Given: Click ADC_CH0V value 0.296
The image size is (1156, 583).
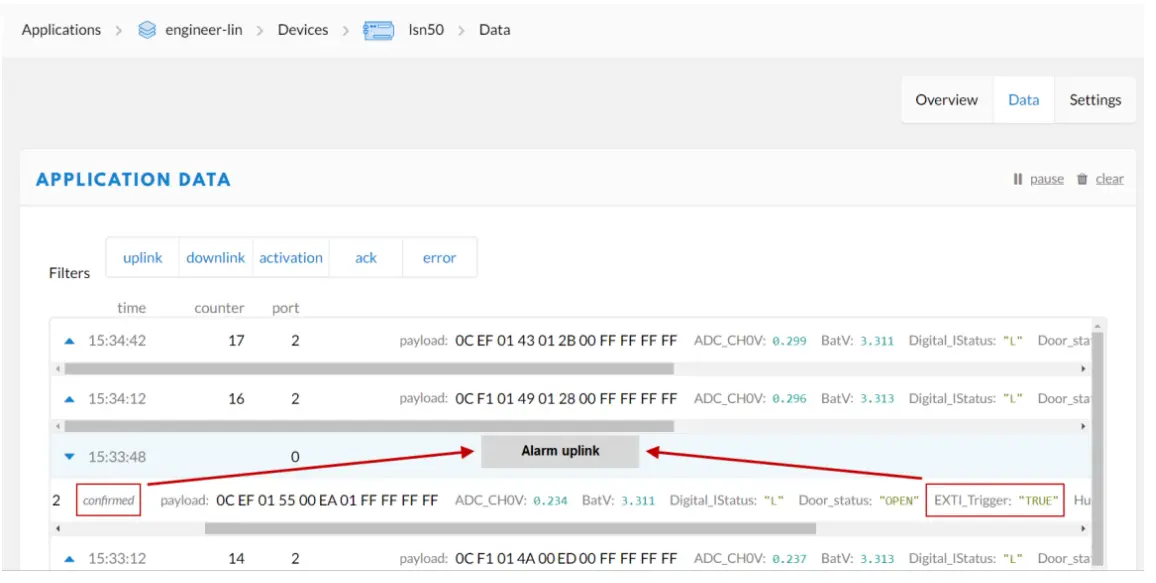Looking at the screenshot, I should (789, 399).
